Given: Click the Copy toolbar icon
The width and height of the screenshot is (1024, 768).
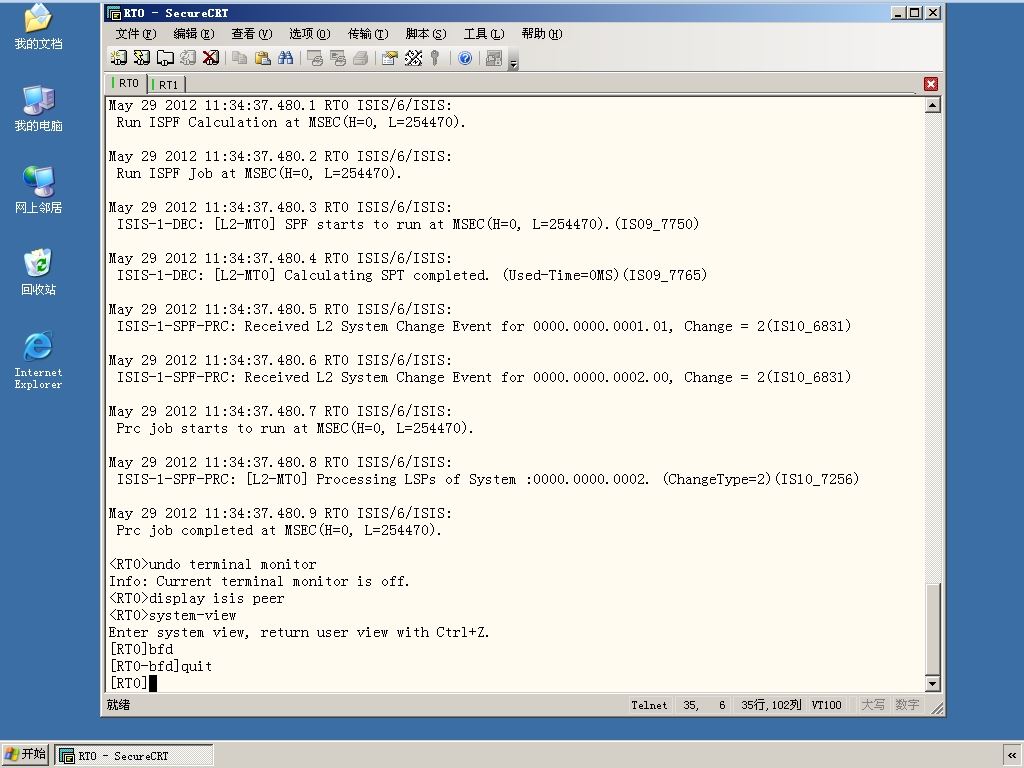Looking at the screenshot, I should click(240, 58).
